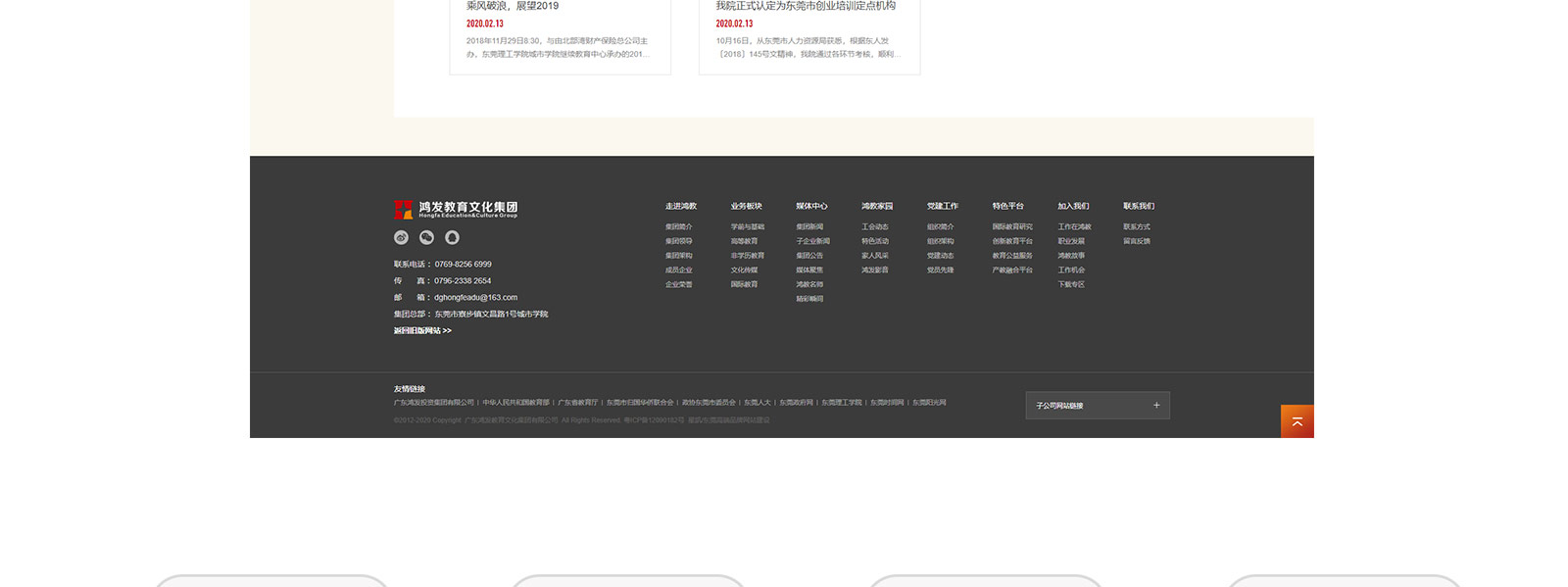Click the orange back-to-top arrow button
1568x587 pixels.
[1297, 421]
